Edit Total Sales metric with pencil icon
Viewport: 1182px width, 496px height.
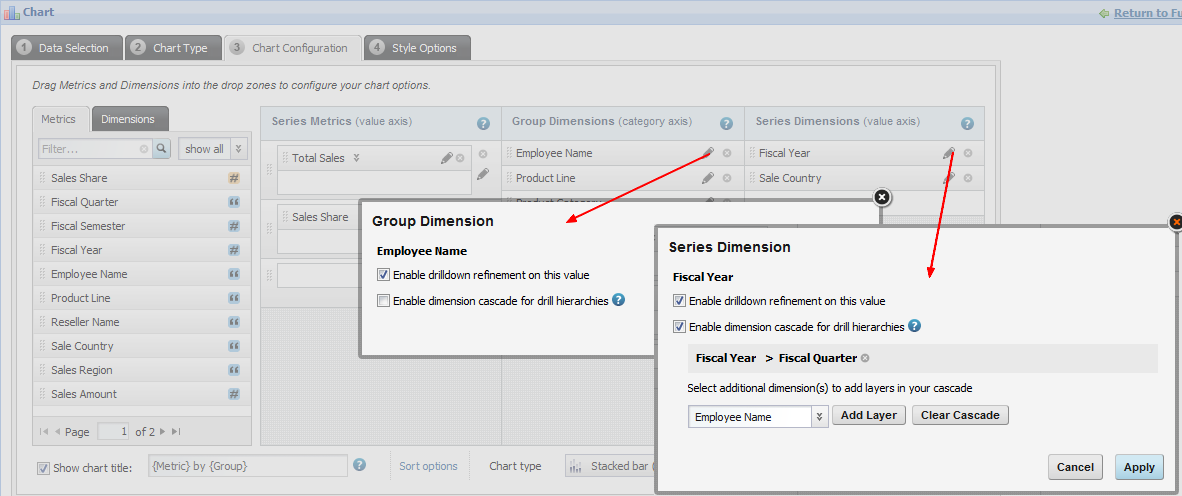tap(446, 158)
